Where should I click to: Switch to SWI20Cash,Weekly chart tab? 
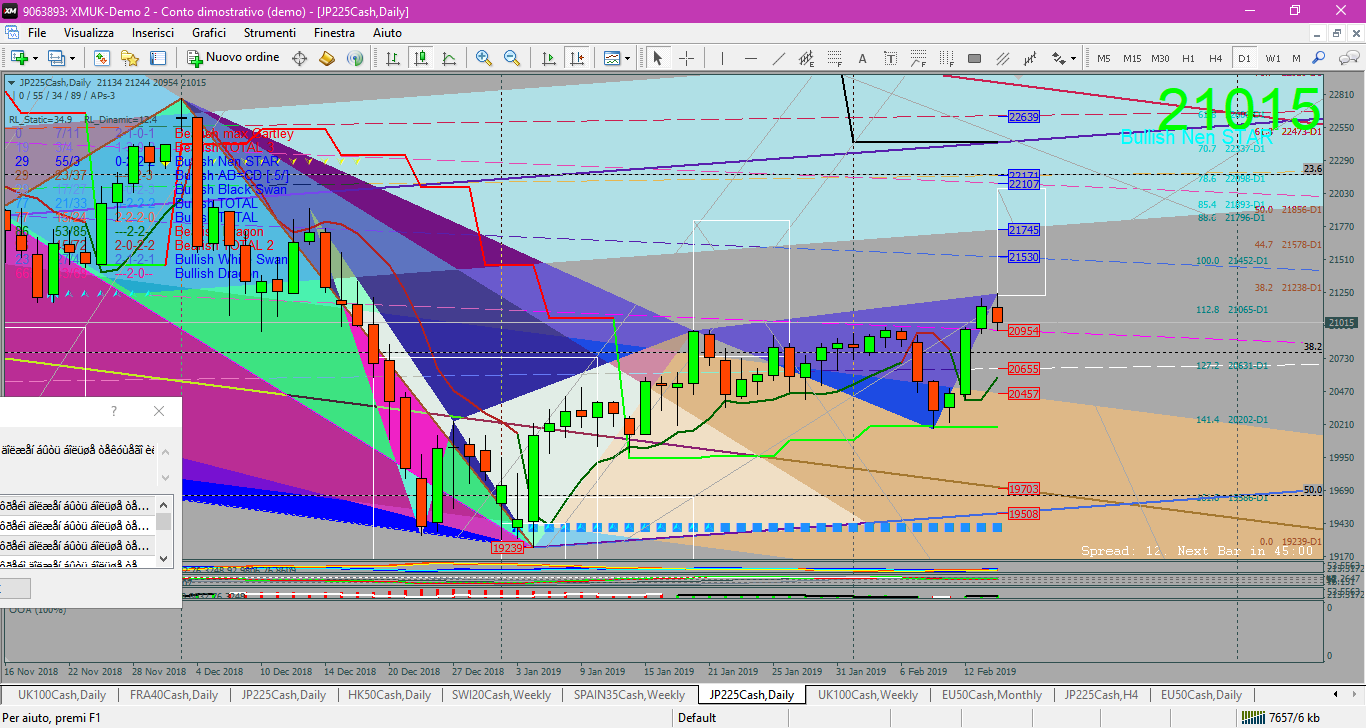point(501,695)
